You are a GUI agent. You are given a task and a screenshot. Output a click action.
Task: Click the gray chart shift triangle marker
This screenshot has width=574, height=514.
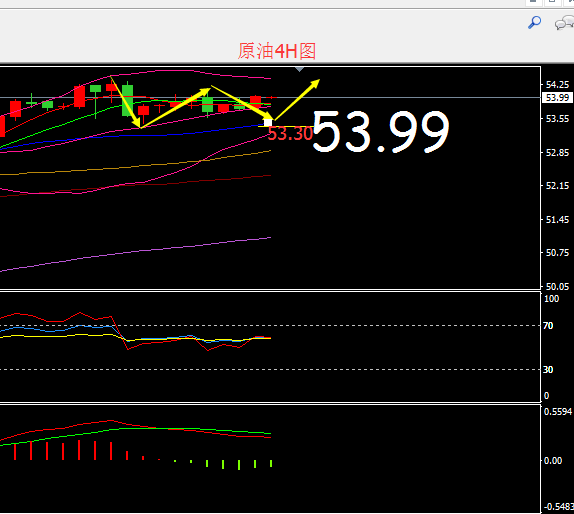[x=299, y=69]
